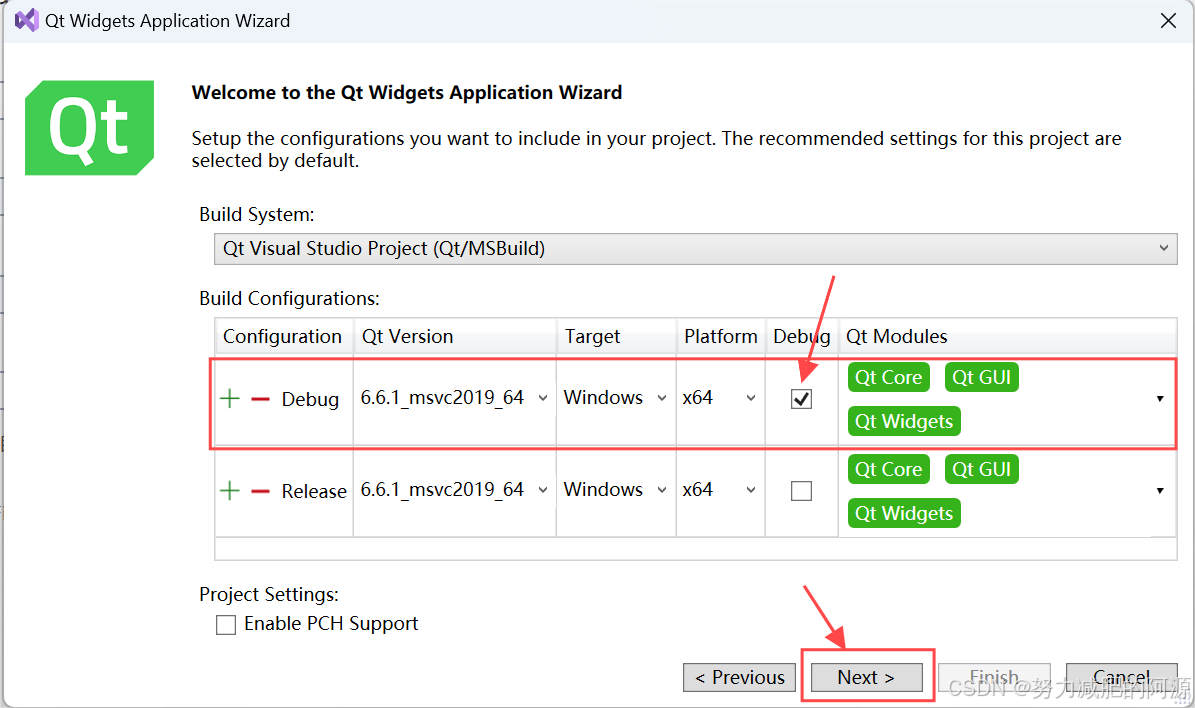This screenshot has width=1195, height=708.
Task: Click the Build System label
Action: 257,215
